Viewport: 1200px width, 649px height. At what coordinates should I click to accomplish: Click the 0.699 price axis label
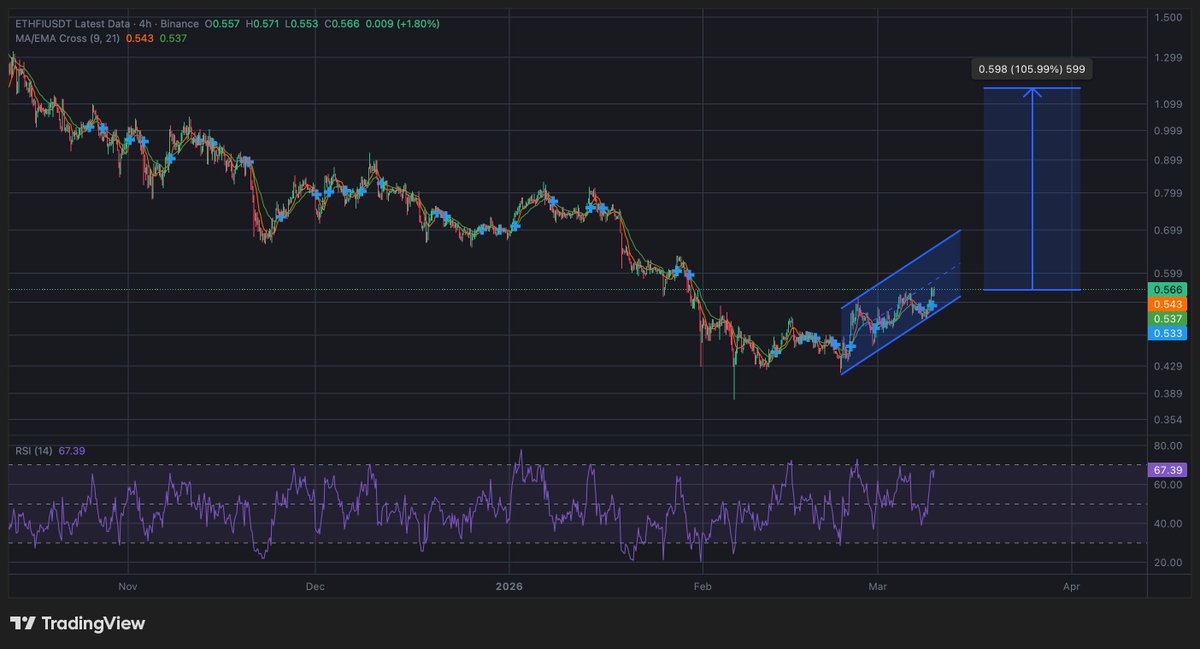pos(1169,231)
